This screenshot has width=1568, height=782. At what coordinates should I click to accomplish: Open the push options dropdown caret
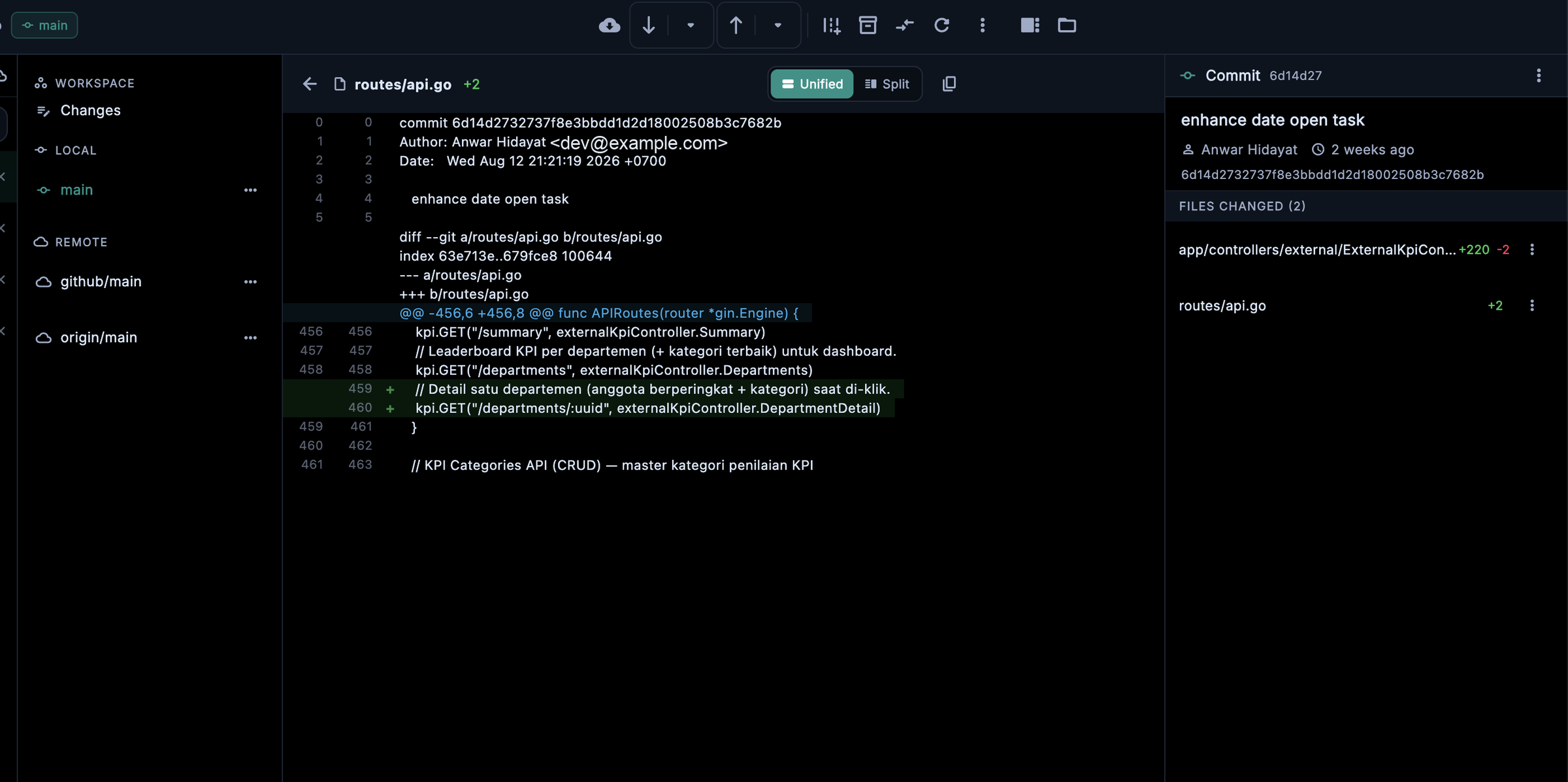(777, 25)
